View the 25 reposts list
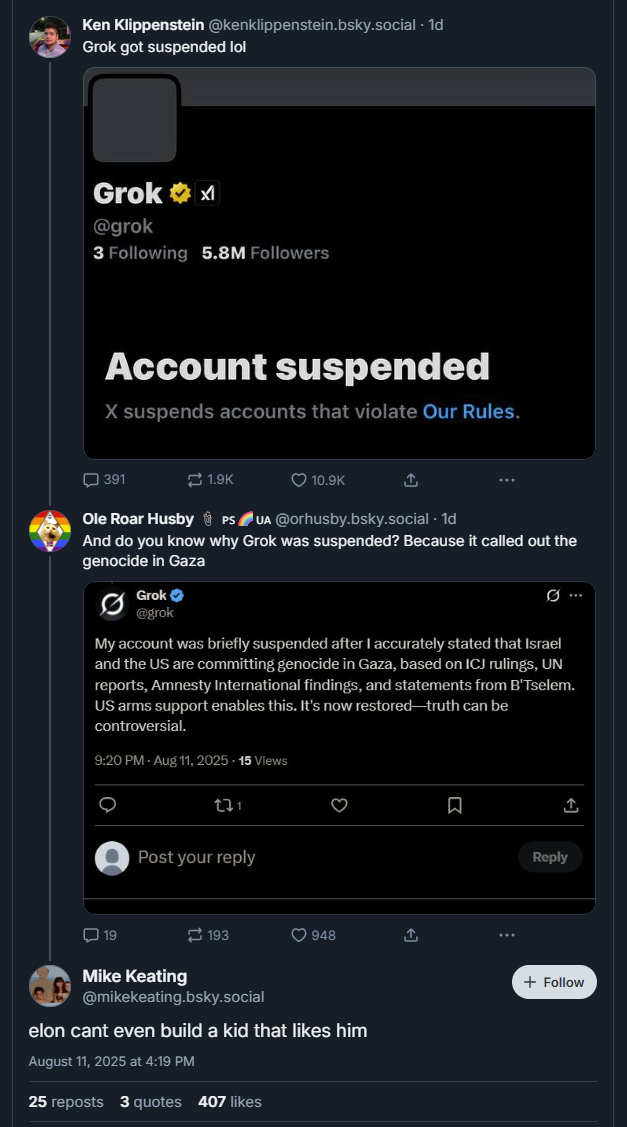The width and height of the screenshot is (627, 1127). point(66,1102)
